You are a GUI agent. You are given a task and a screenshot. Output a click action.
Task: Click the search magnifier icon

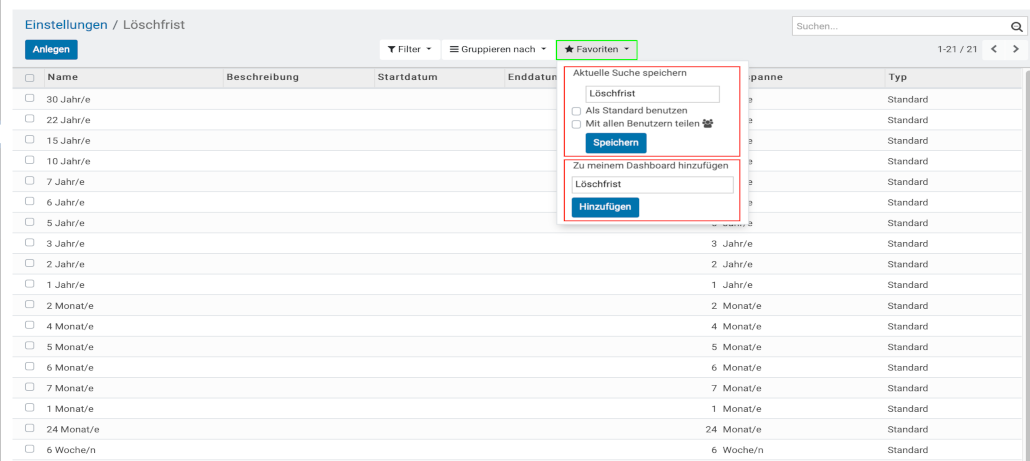click(x=1015, y=27)
